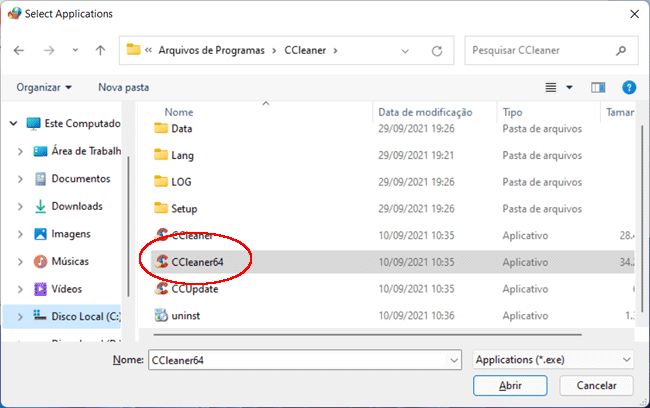The image size is (650, 408).
Task: Select the CCUpdate application file
Action: 195,288
